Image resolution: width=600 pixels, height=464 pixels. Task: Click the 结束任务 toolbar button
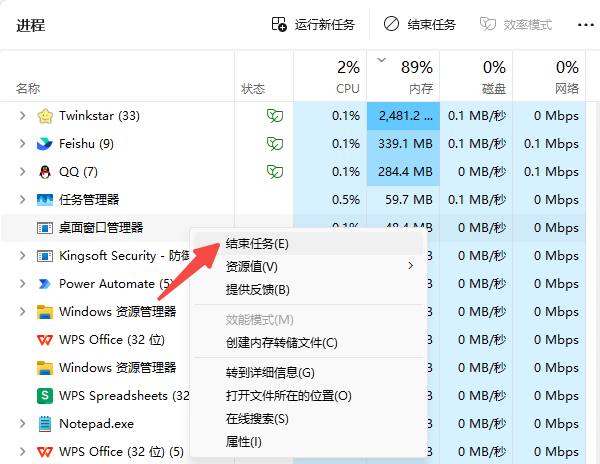420,24
